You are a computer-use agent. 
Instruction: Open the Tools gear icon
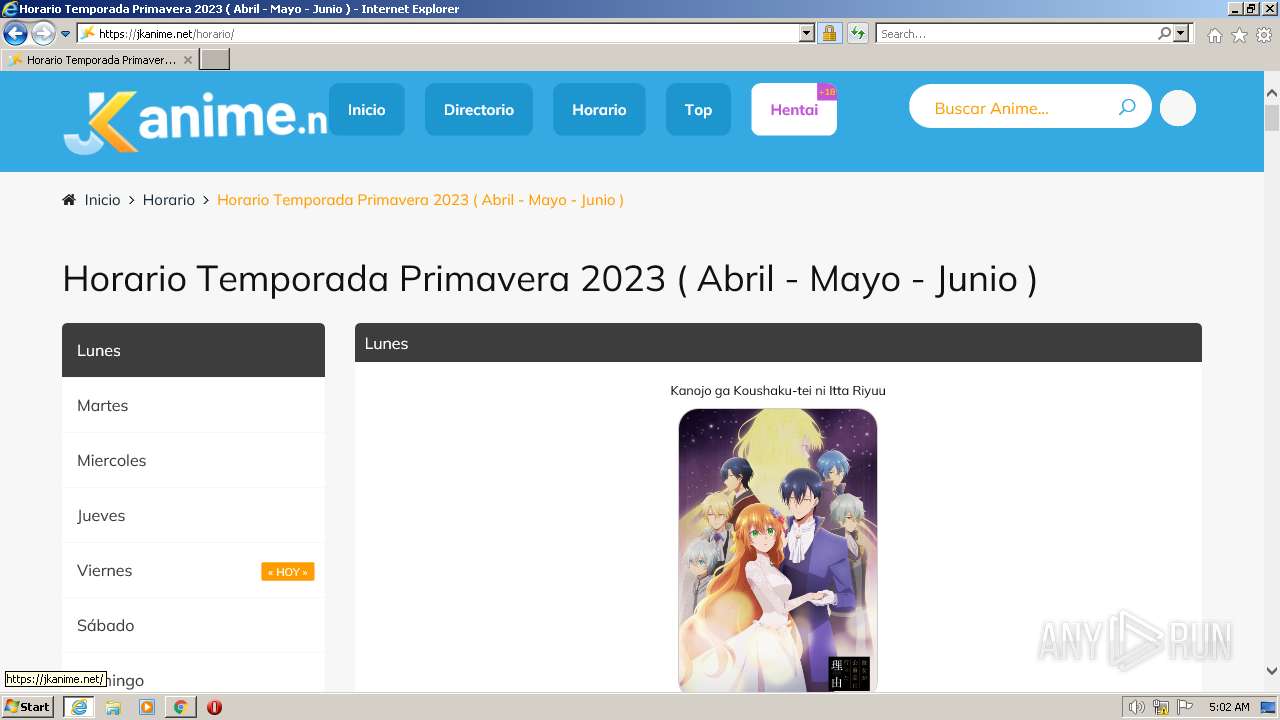point(1264,35)
